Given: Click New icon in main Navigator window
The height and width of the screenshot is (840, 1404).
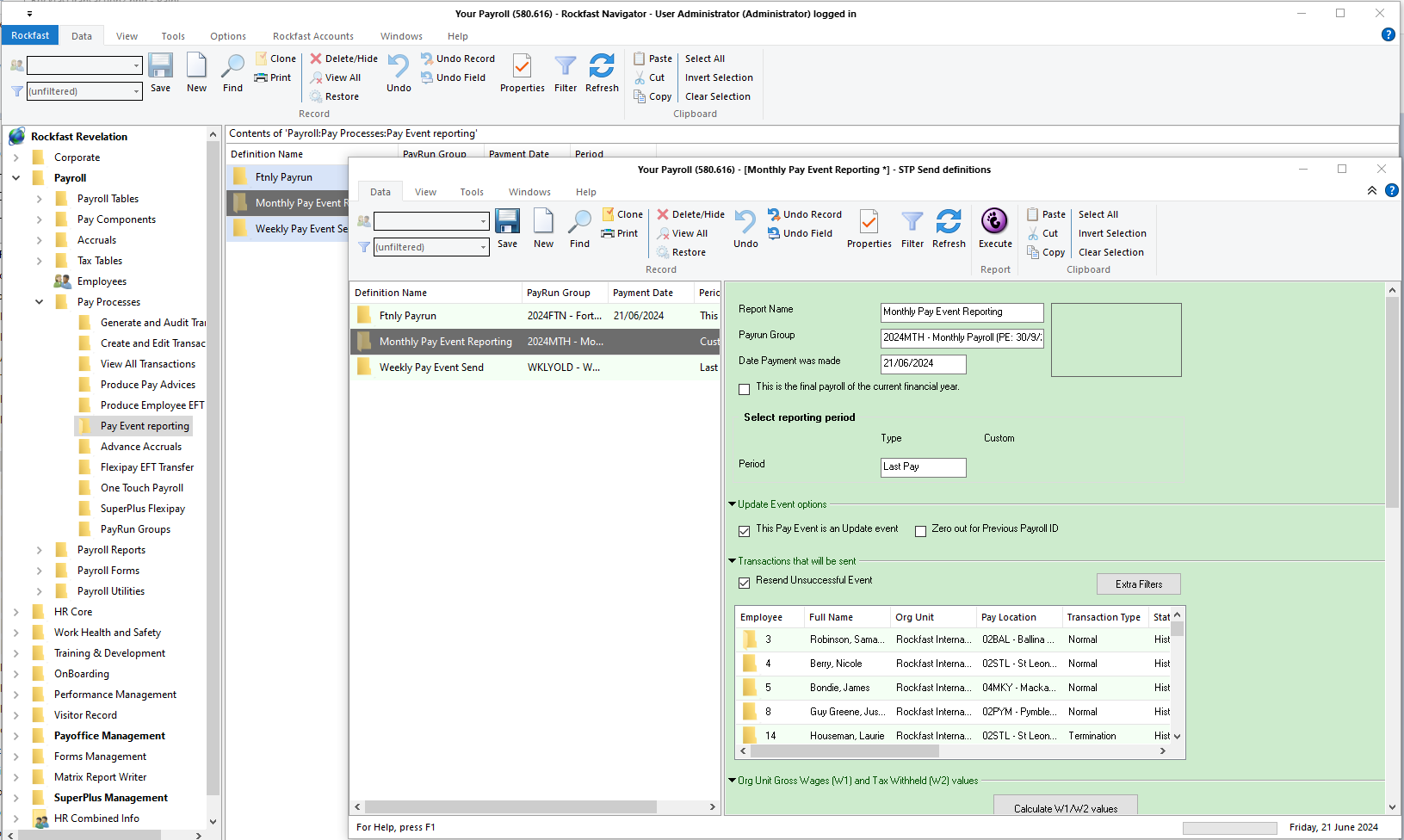Looking at the screenshot, I should click(x=196, y=73).
